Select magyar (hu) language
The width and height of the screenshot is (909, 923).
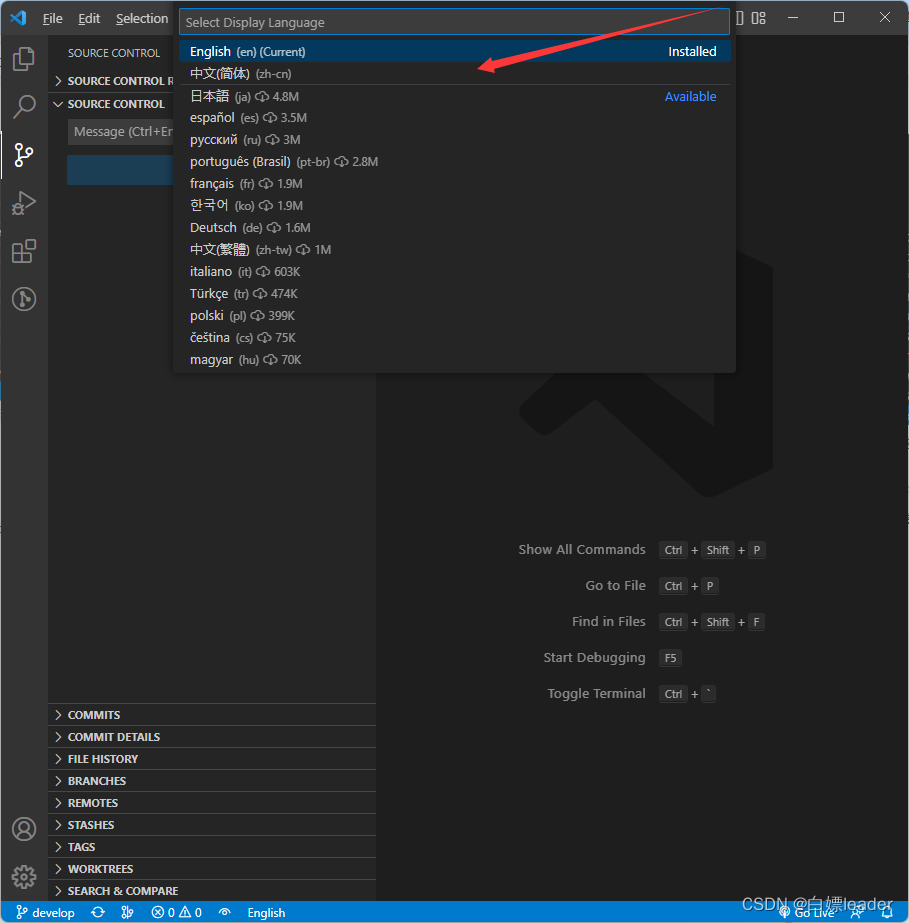point(454,360)
